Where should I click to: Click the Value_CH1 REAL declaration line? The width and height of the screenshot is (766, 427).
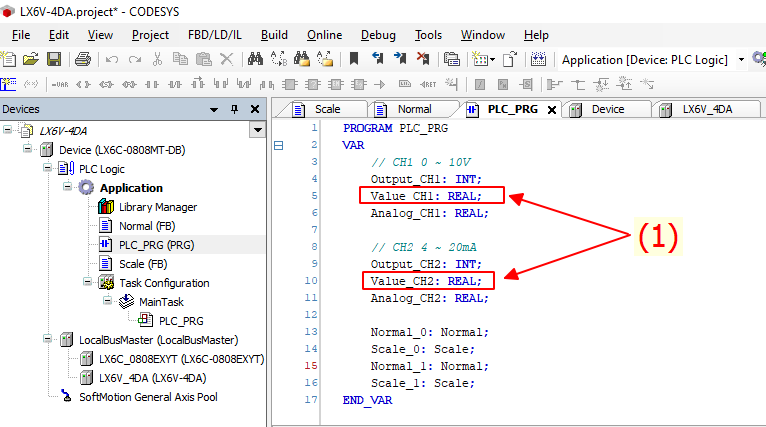[425, 196]
